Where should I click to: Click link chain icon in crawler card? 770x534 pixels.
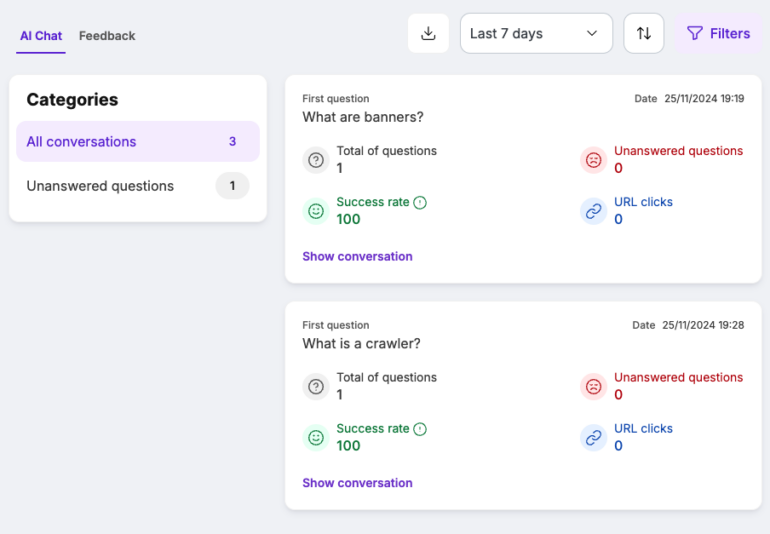tap(593, 438)
